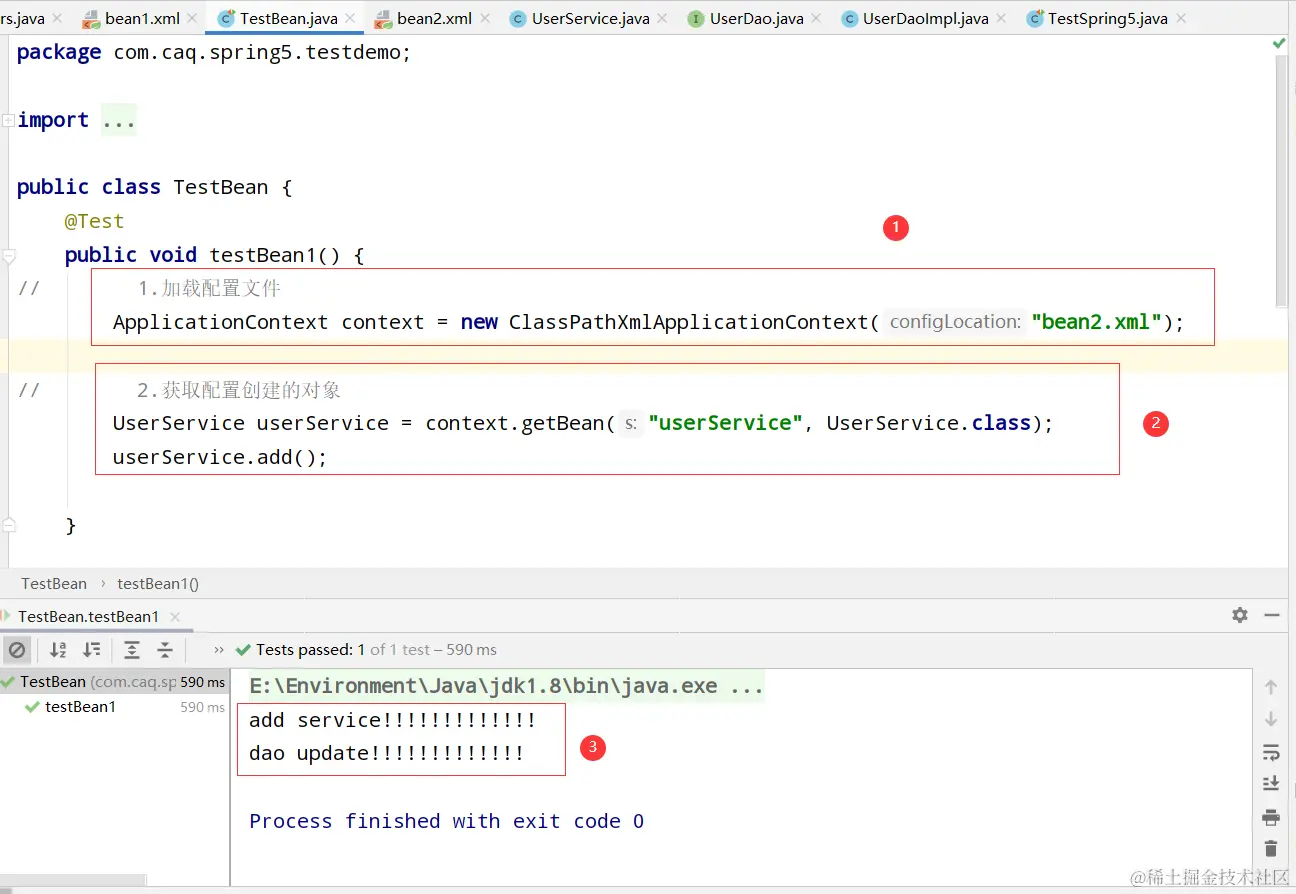Close the TestBean.testBean1 run tab
Image resolution: width=1296 pixels, height=894 pixels.
click(175, 617)
